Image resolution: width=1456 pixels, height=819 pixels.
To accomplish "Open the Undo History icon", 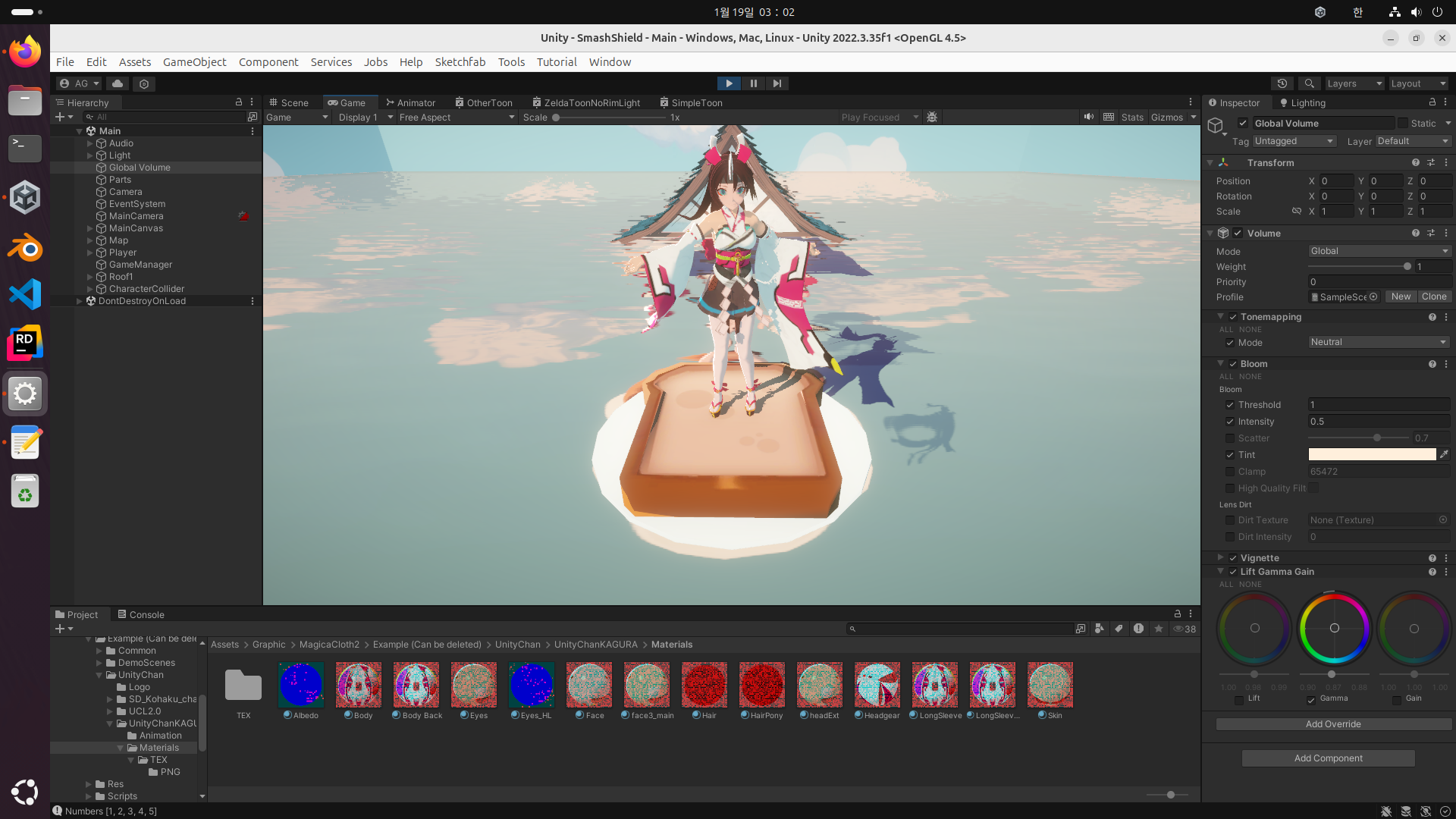I will point(1282,83).
